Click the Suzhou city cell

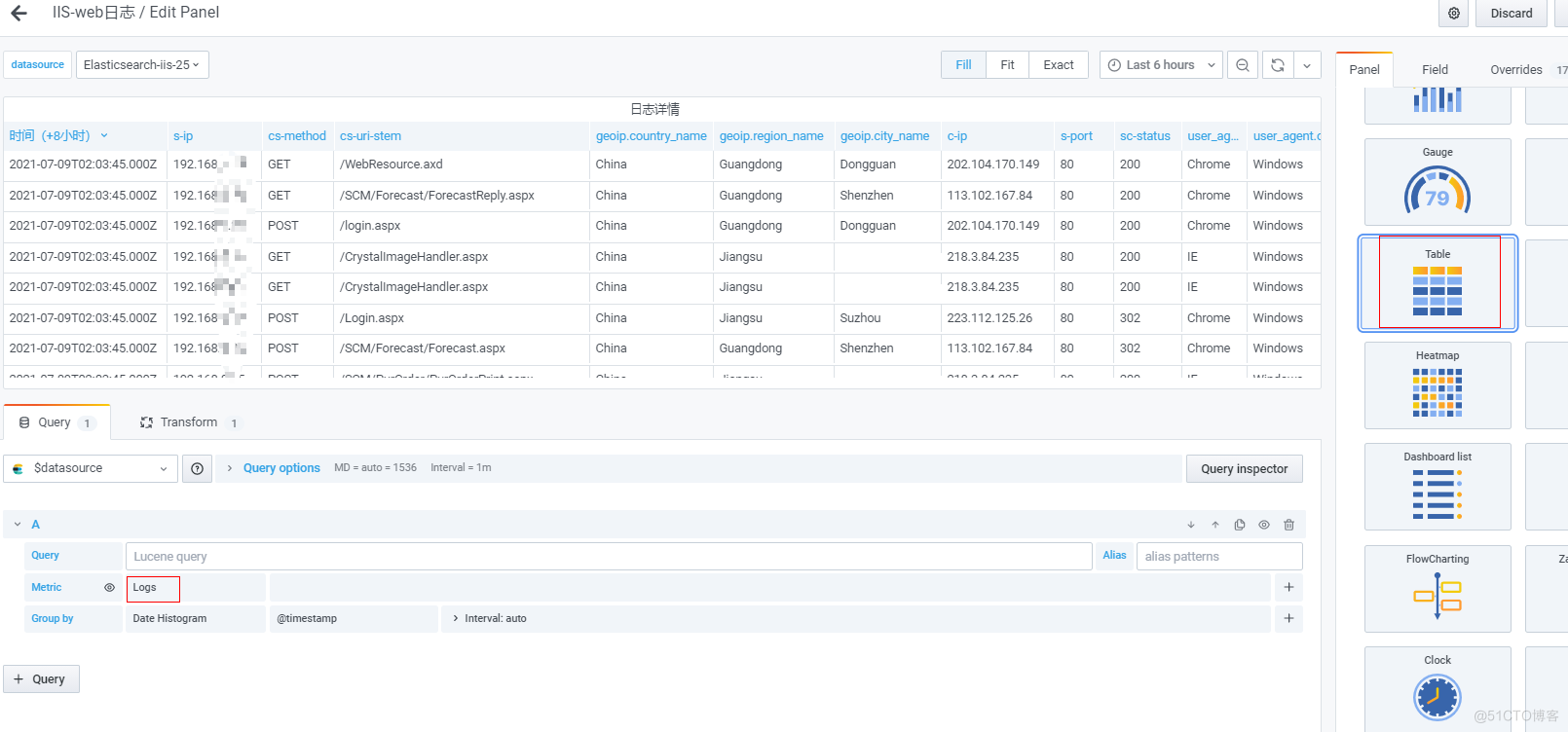coord(860,318)
